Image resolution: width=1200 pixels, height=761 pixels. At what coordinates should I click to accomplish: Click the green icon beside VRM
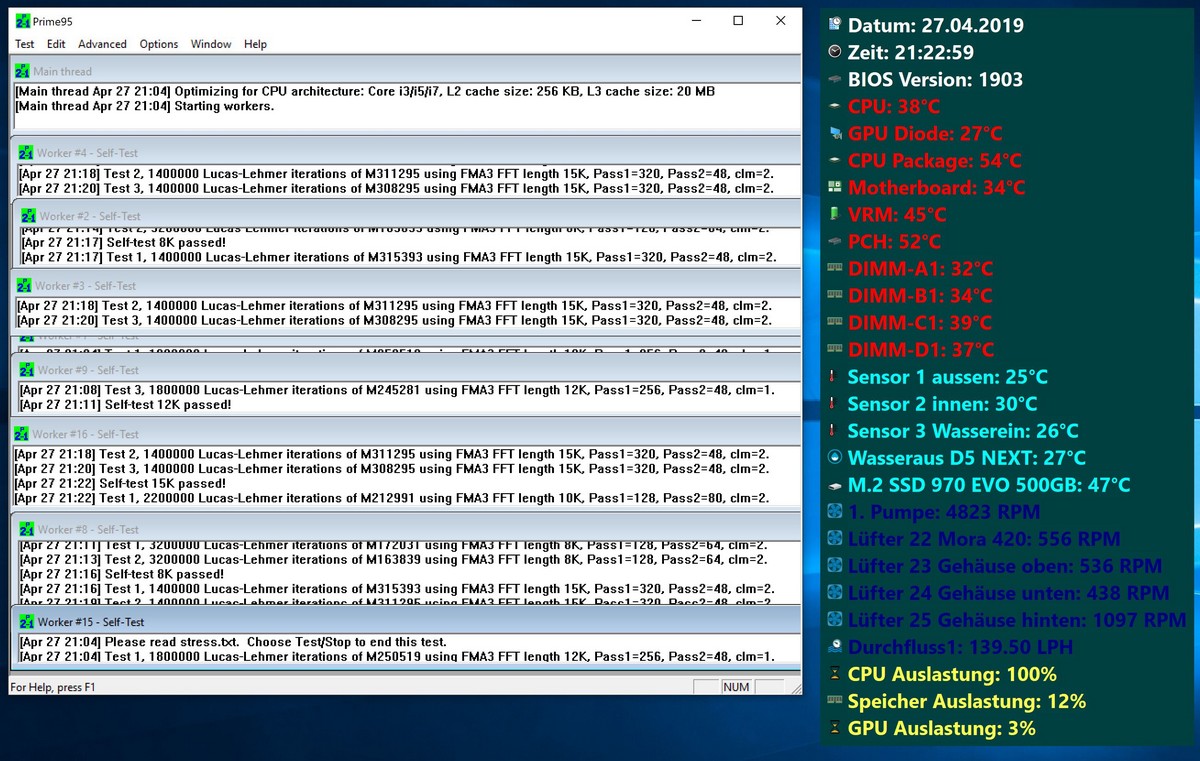[x=835, y=214]
